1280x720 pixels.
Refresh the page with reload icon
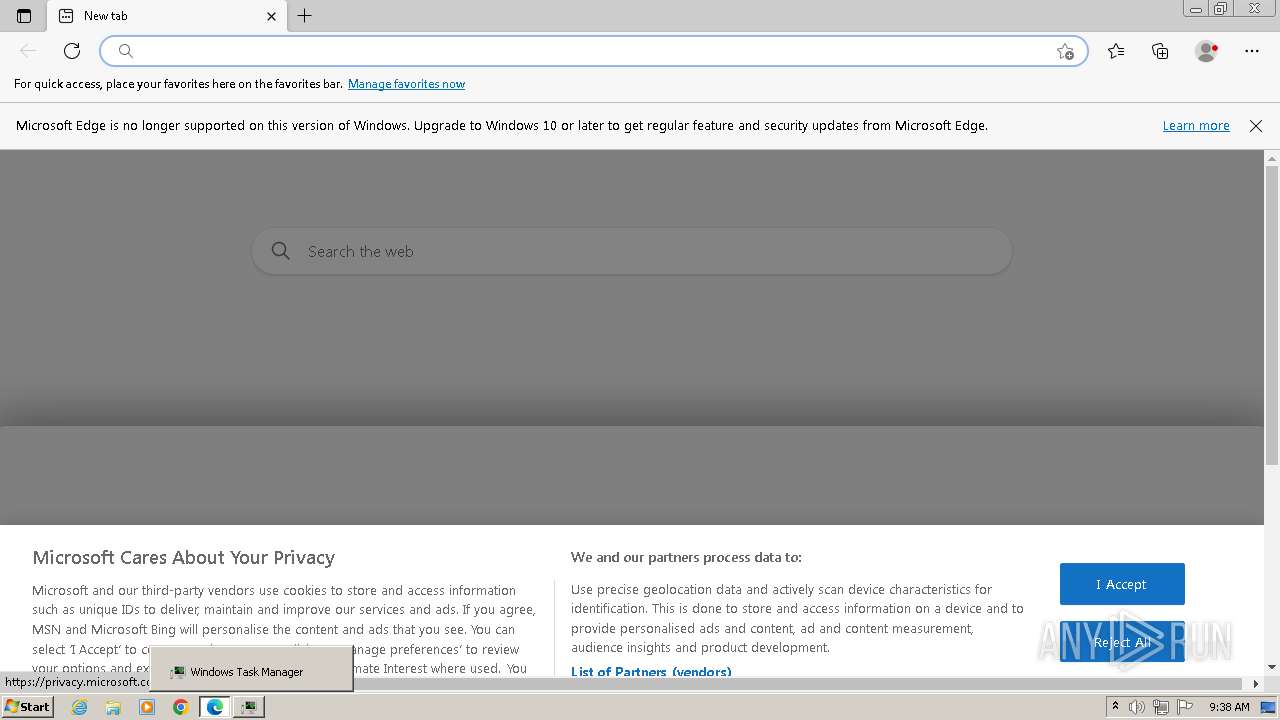click(72, 51)
